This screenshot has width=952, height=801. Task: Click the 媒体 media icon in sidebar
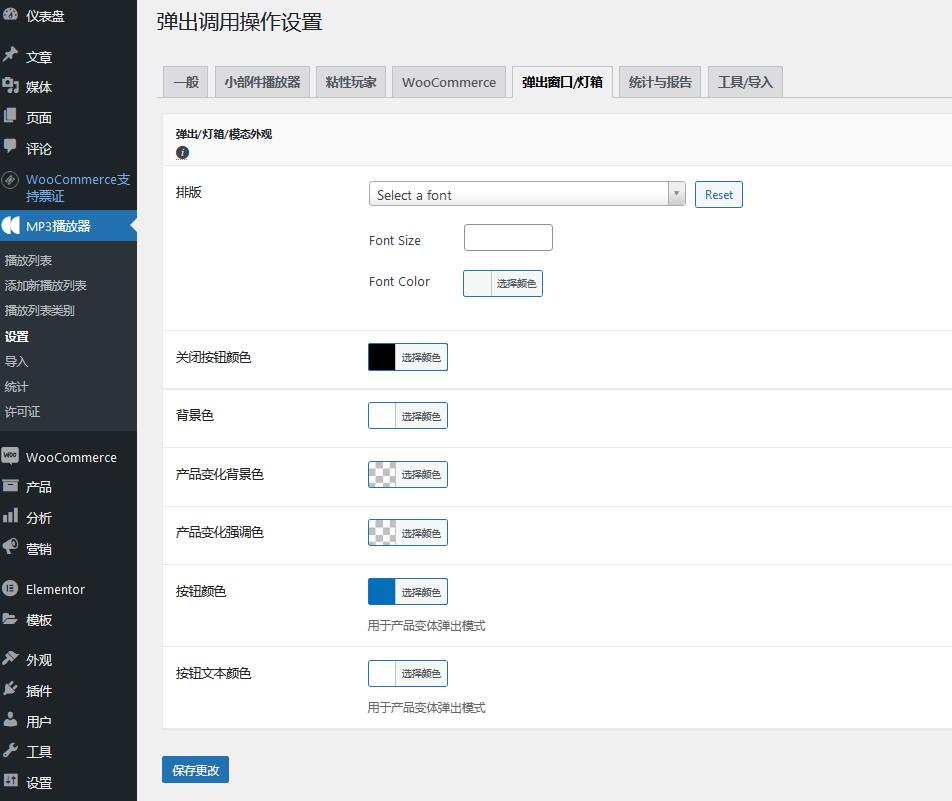click(x=10, y=86)
